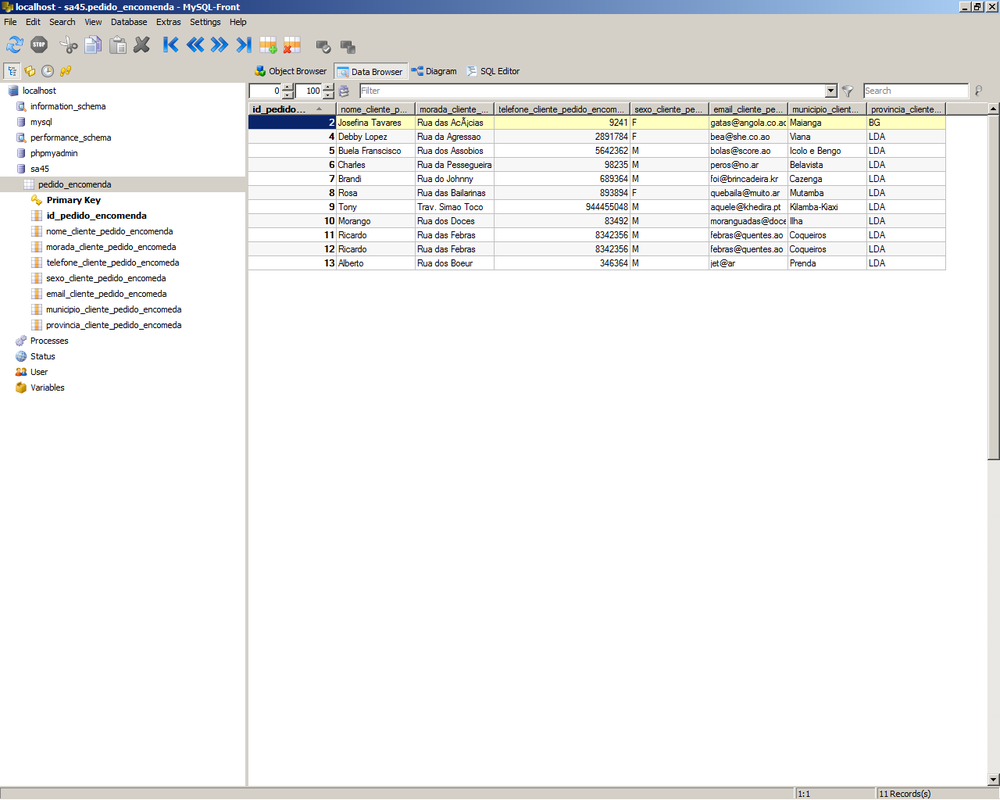This screenshot has height=800, width=1000.
Task: Click the Delete X toolbar icon
Action: pos(141,44)
